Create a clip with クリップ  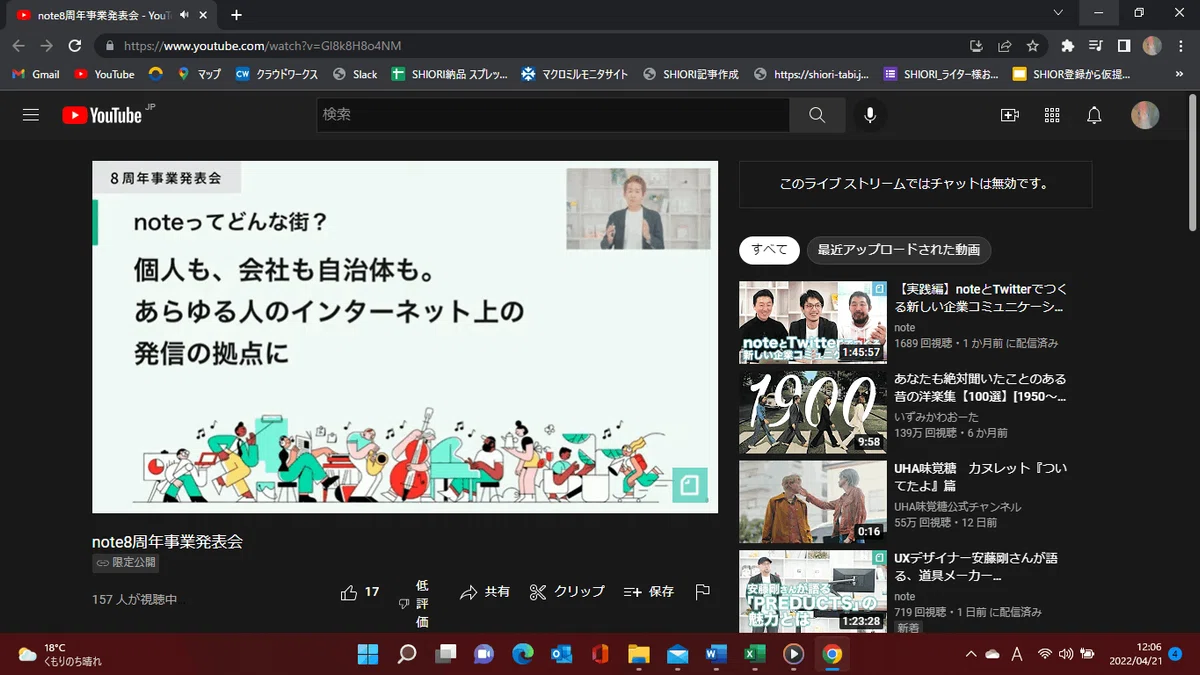pyautogui.click(x=567, y=592)
